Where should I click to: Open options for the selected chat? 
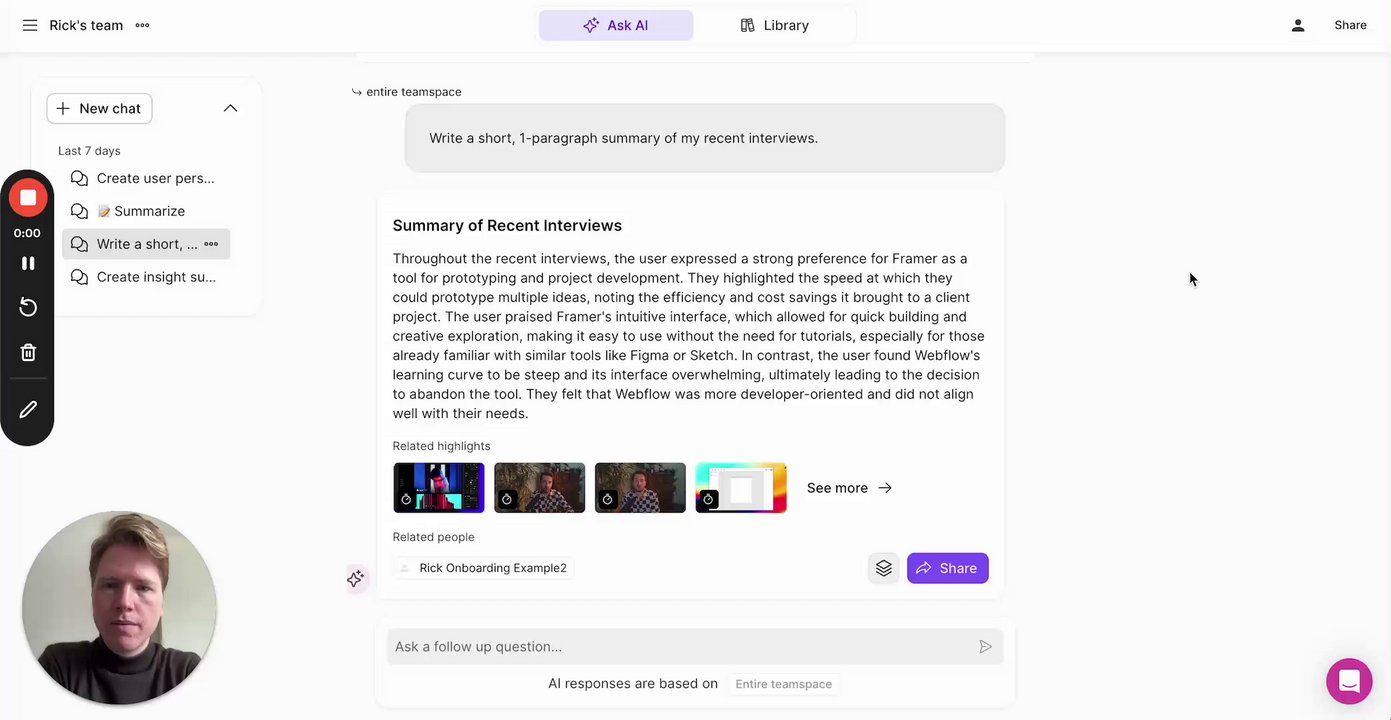(211, 244)
